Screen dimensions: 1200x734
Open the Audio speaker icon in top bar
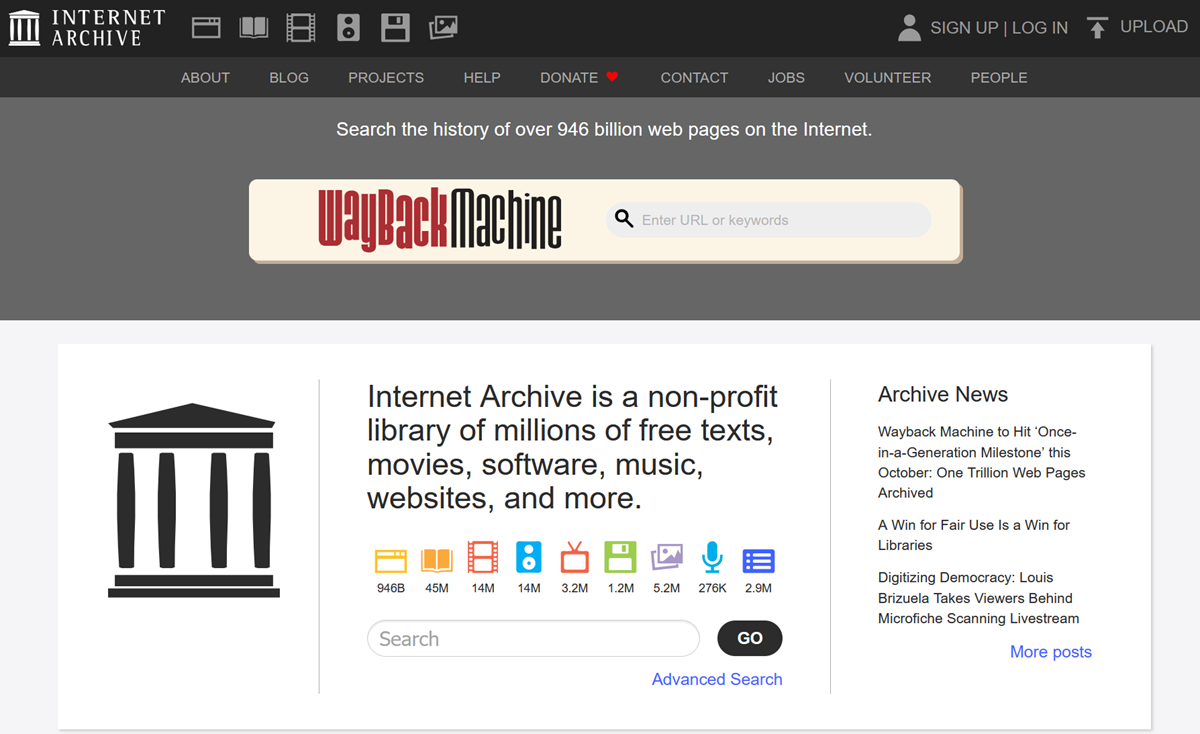click(348, 28)
